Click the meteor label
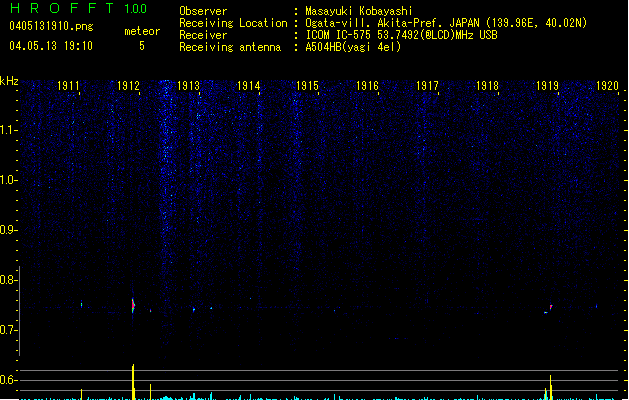 [142, 31]
